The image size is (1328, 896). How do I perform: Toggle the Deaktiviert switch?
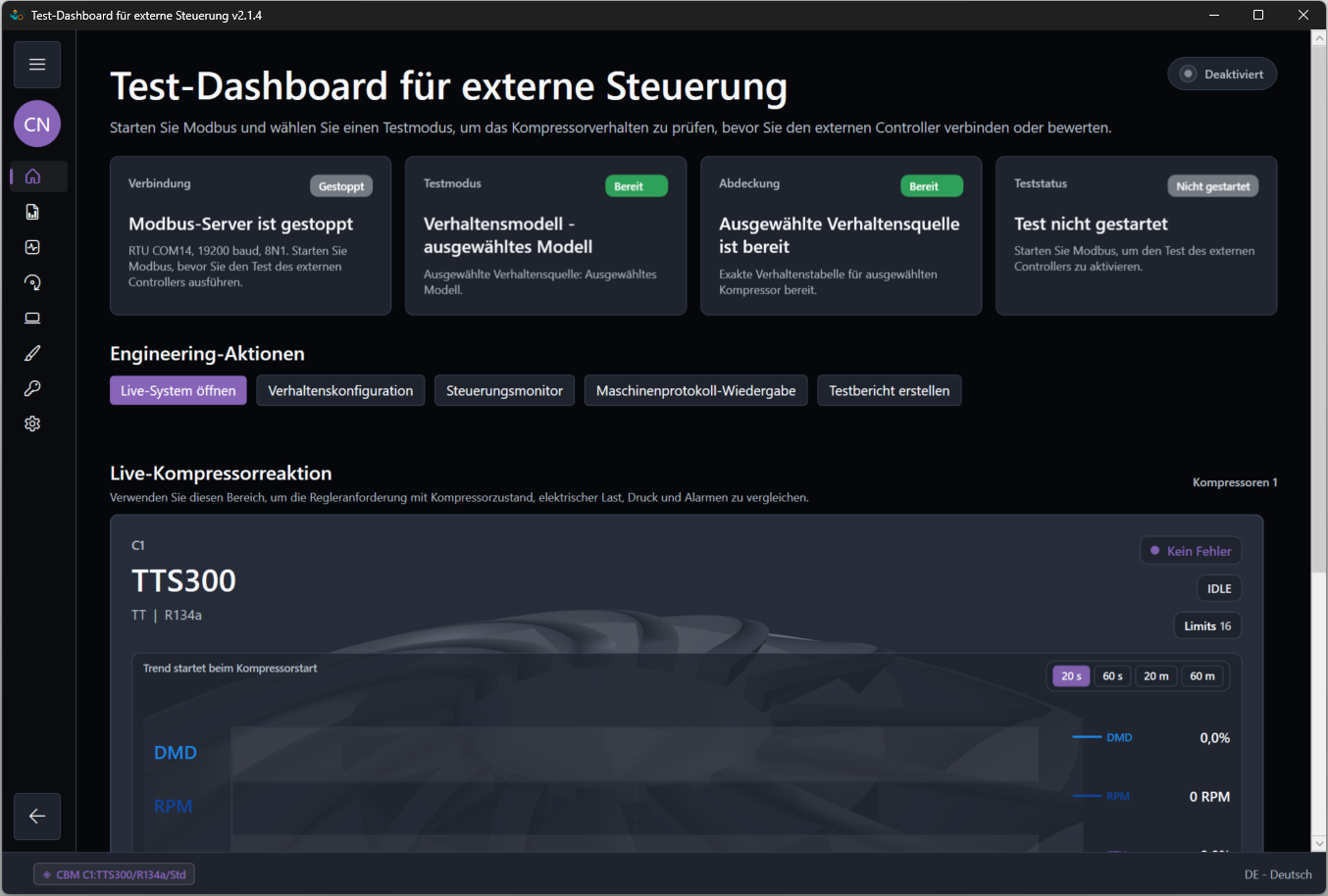pos(1222,75)
